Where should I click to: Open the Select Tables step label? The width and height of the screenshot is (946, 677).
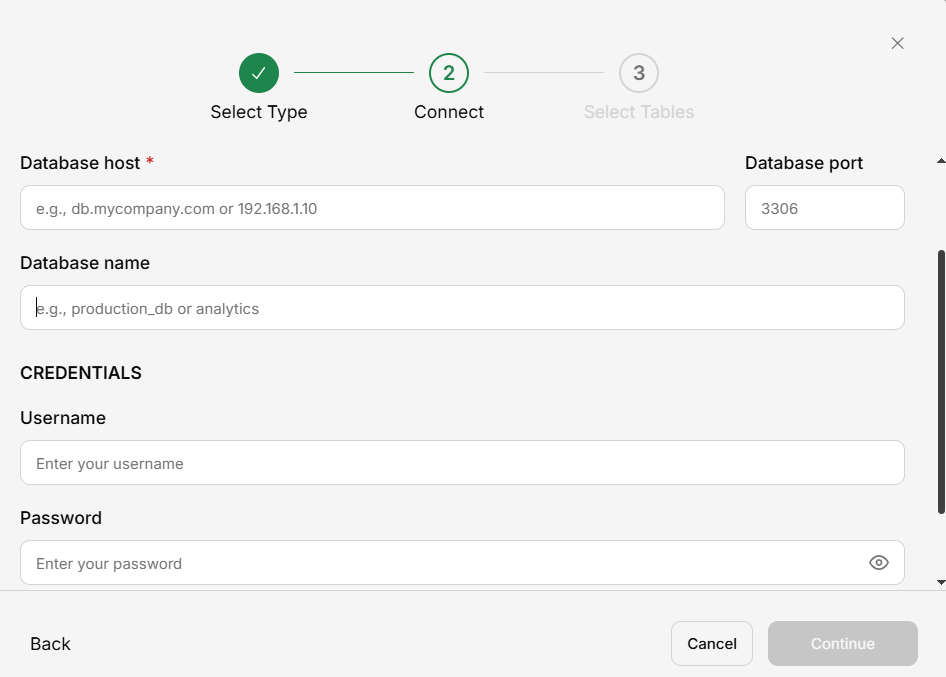(x=639, y=112)
